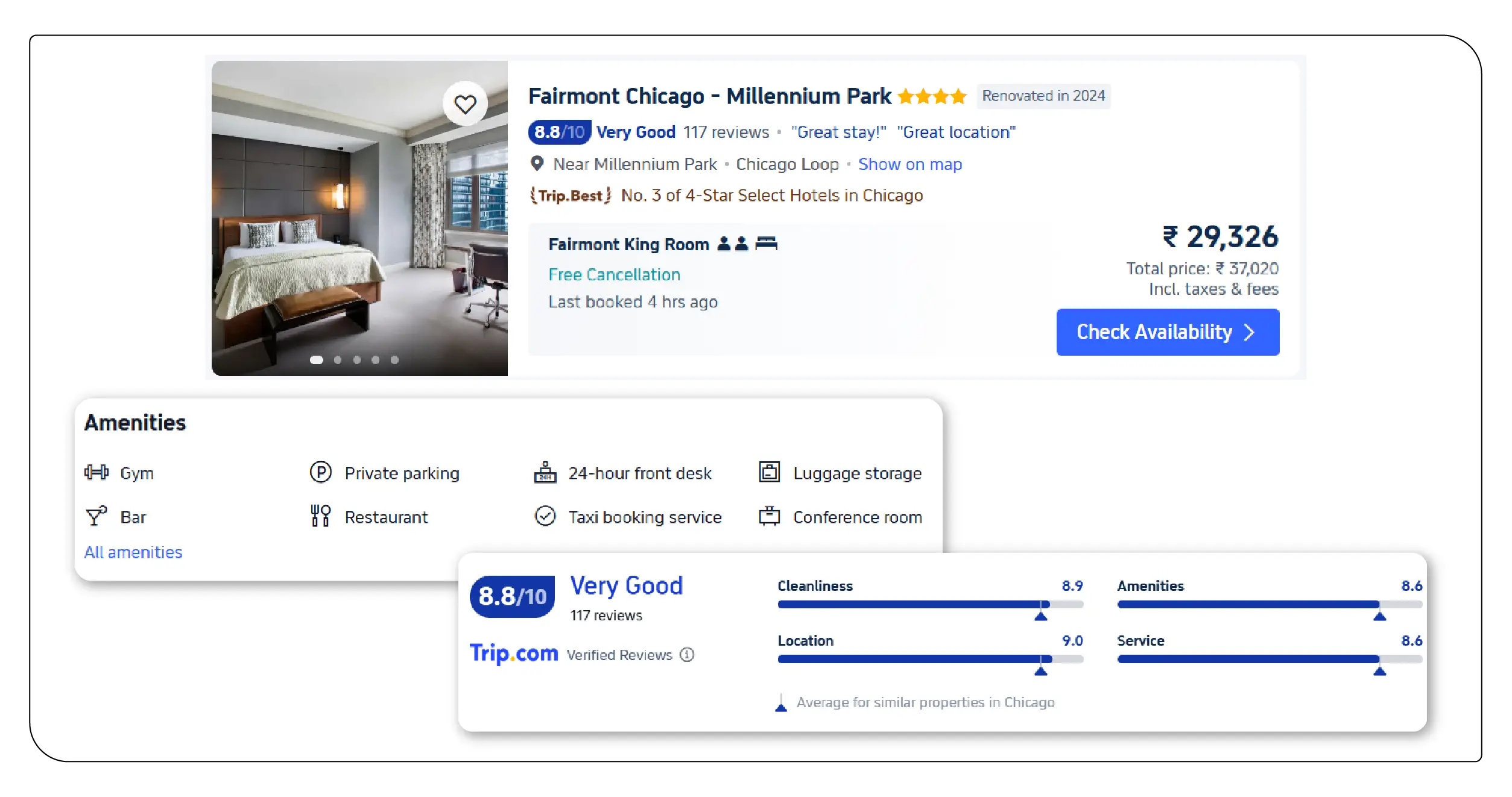Click the heart favorite icon on photo
Viewport: 1512px width, 797px height.
(464, 104)
